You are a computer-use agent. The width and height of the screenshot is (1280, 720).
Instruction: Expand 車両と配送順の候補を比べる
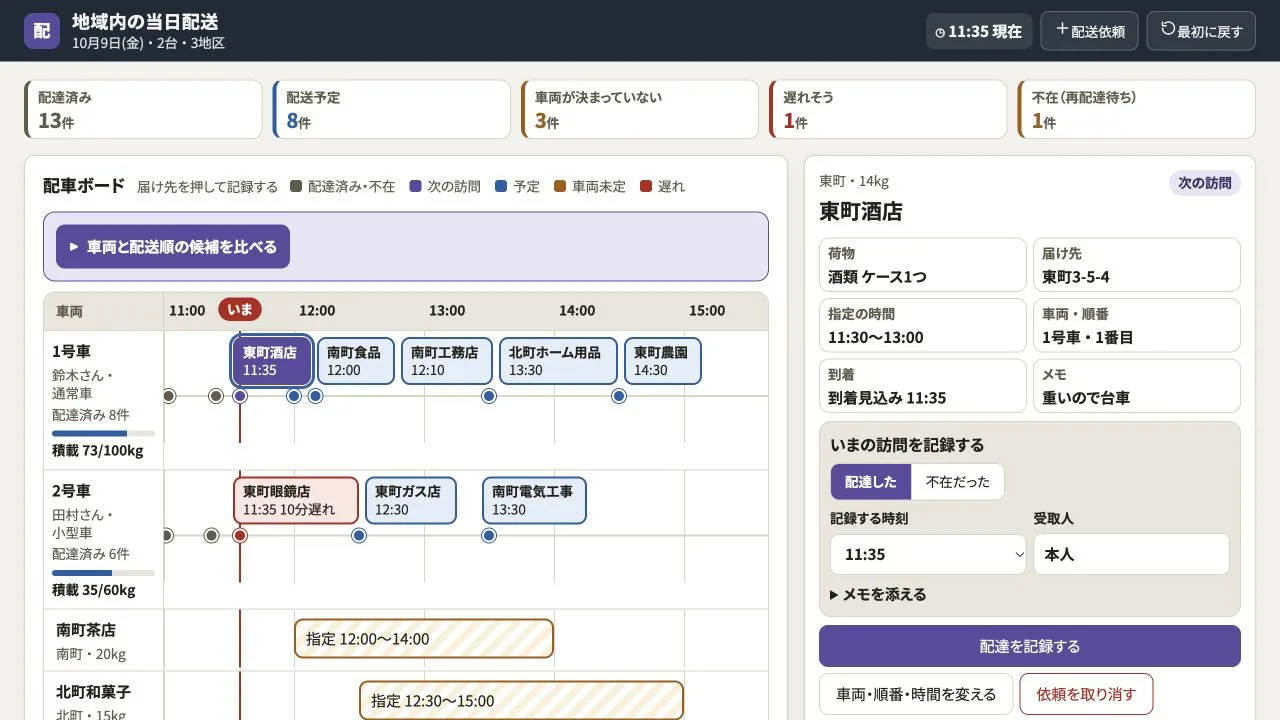(173, 246)
